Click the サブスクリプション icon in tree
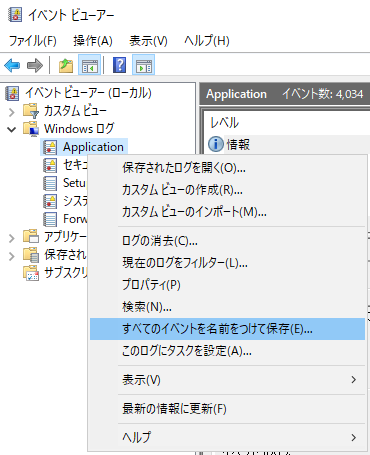Viewport: 370px width, 455px height. click(31, 273)
